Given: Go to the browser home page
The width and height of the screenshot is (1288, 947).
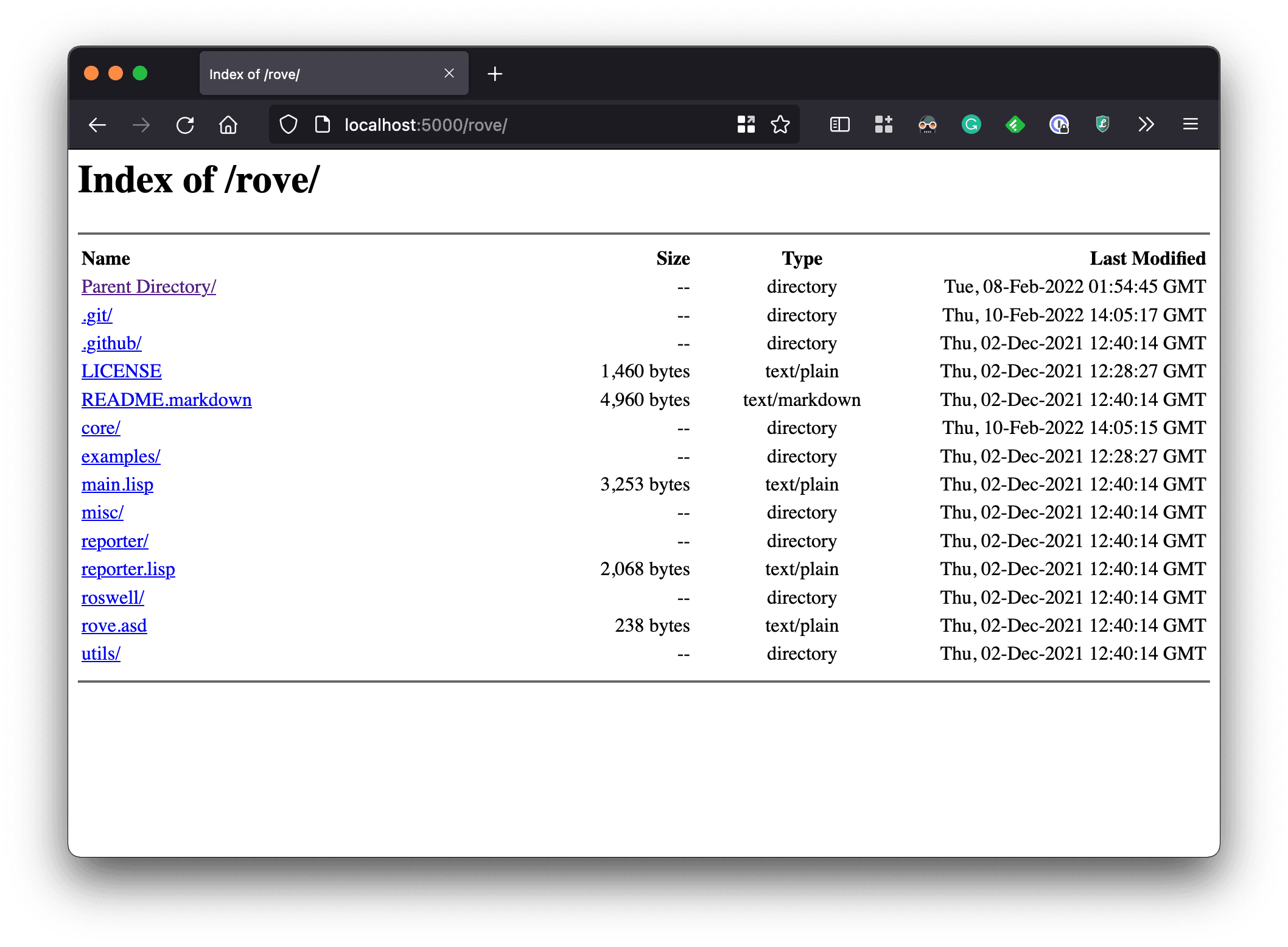Looking at the screenshot, I should (228, 125).
